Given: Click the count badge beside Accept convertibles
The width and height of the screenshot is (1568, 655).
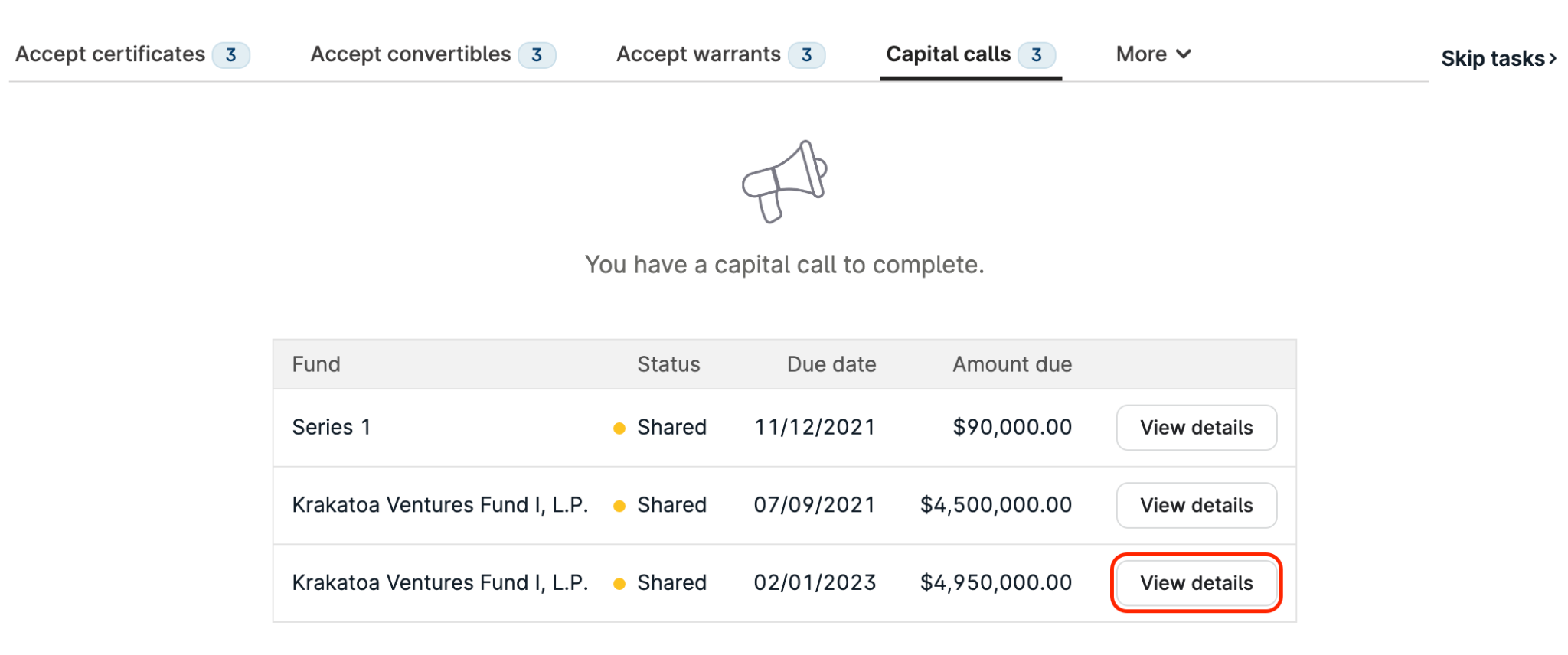Looking at the screenshot, I should [537, 54].
